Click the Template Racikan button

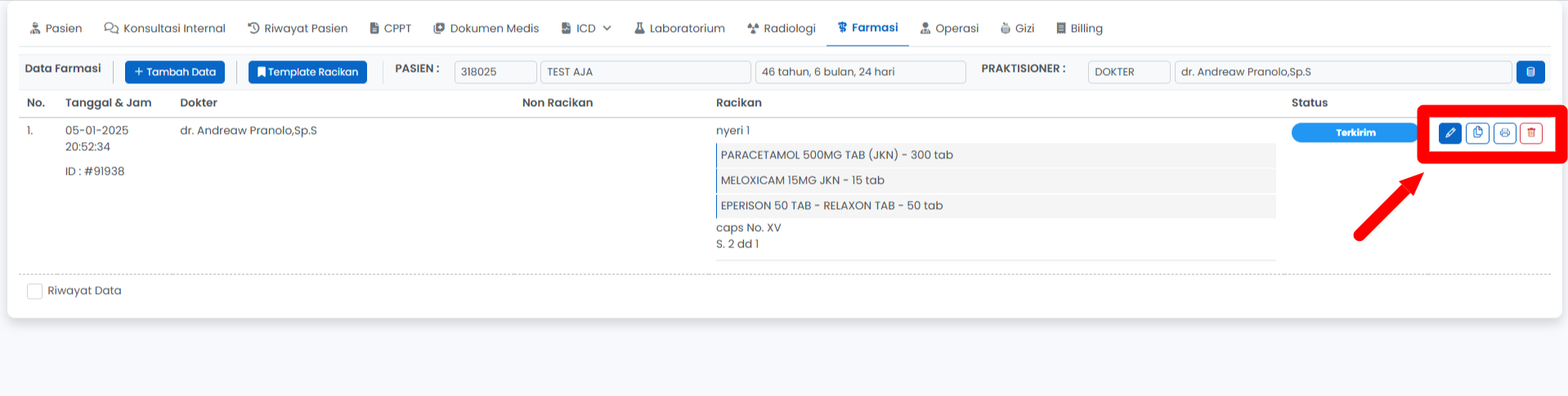click(x=307, y=72)
